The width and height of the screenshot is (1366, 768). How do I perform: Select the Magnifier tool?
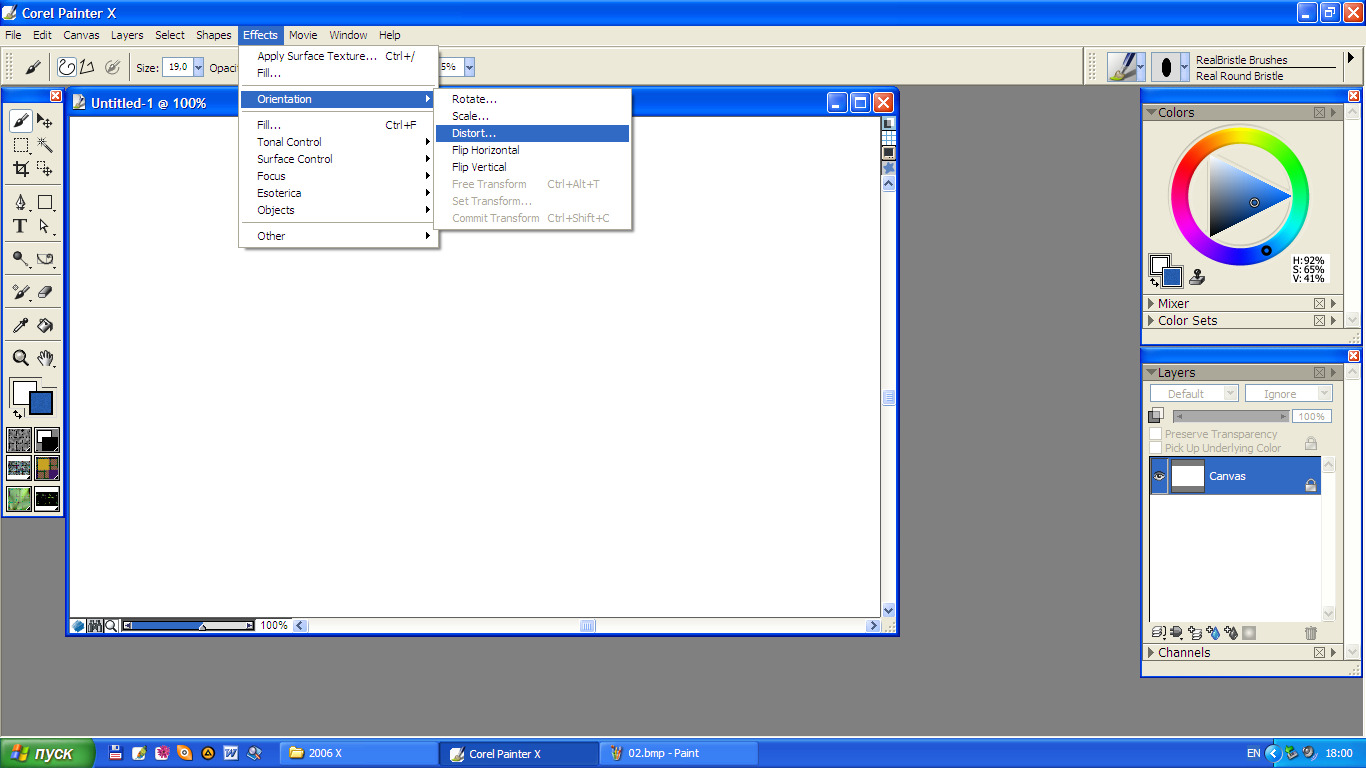[20, 358]
